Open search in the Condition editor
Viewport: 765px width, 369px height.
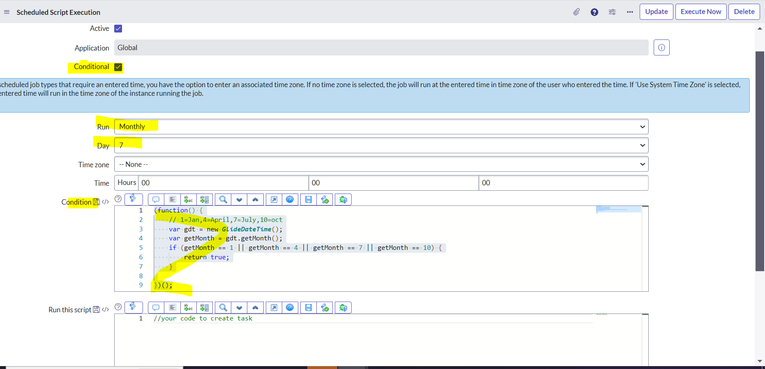coord(223,199)
